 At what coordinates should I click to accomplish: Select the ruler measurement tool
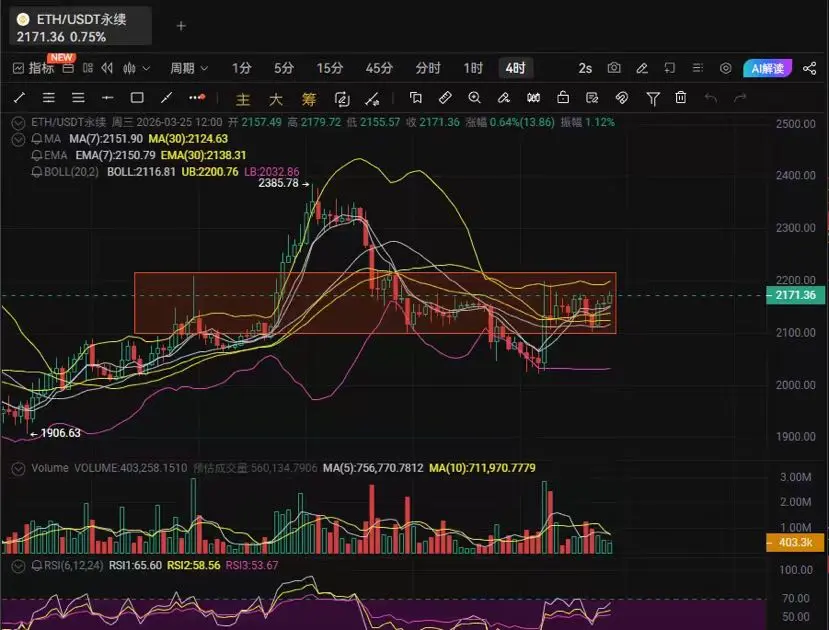(x=445, y=98)
